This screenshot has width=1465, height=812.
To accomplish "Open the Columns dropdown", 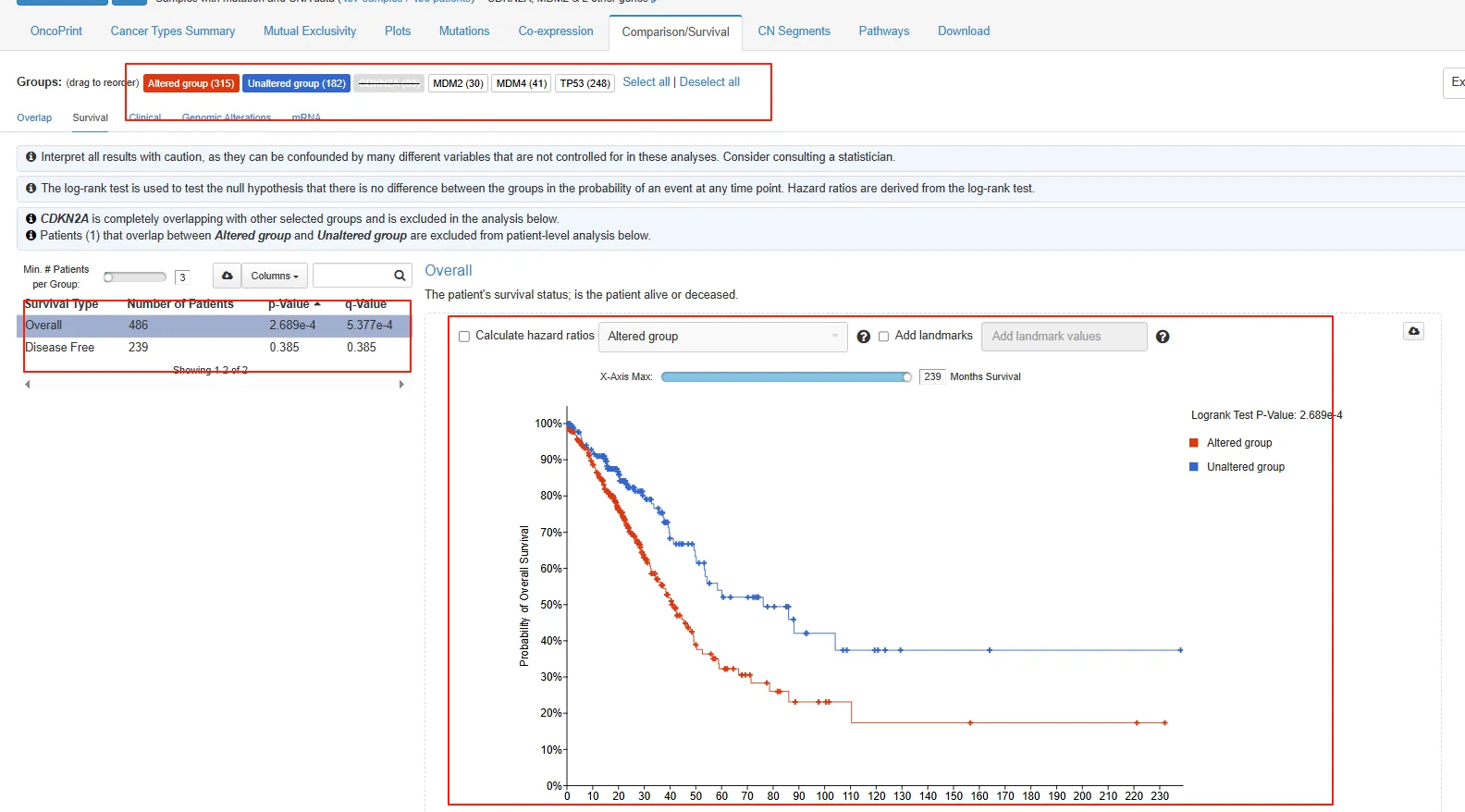I will click(274, 276).
